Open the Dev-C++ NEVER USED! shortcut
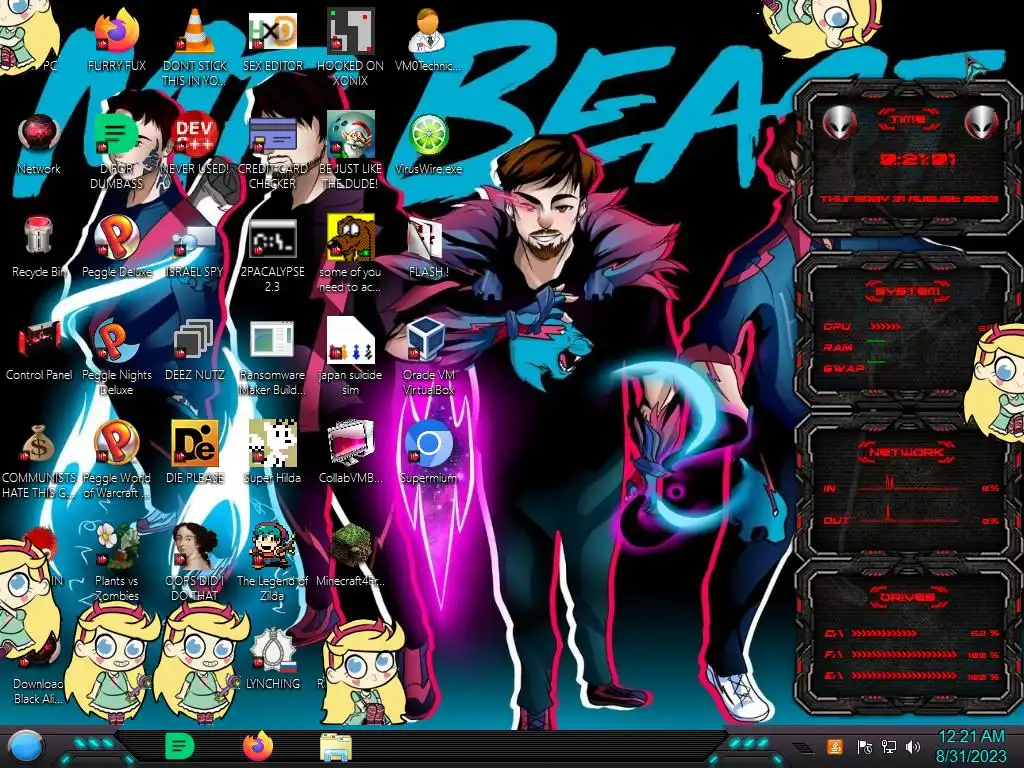The width and height of the screenshot is (1024, 768). pos(195,135)
